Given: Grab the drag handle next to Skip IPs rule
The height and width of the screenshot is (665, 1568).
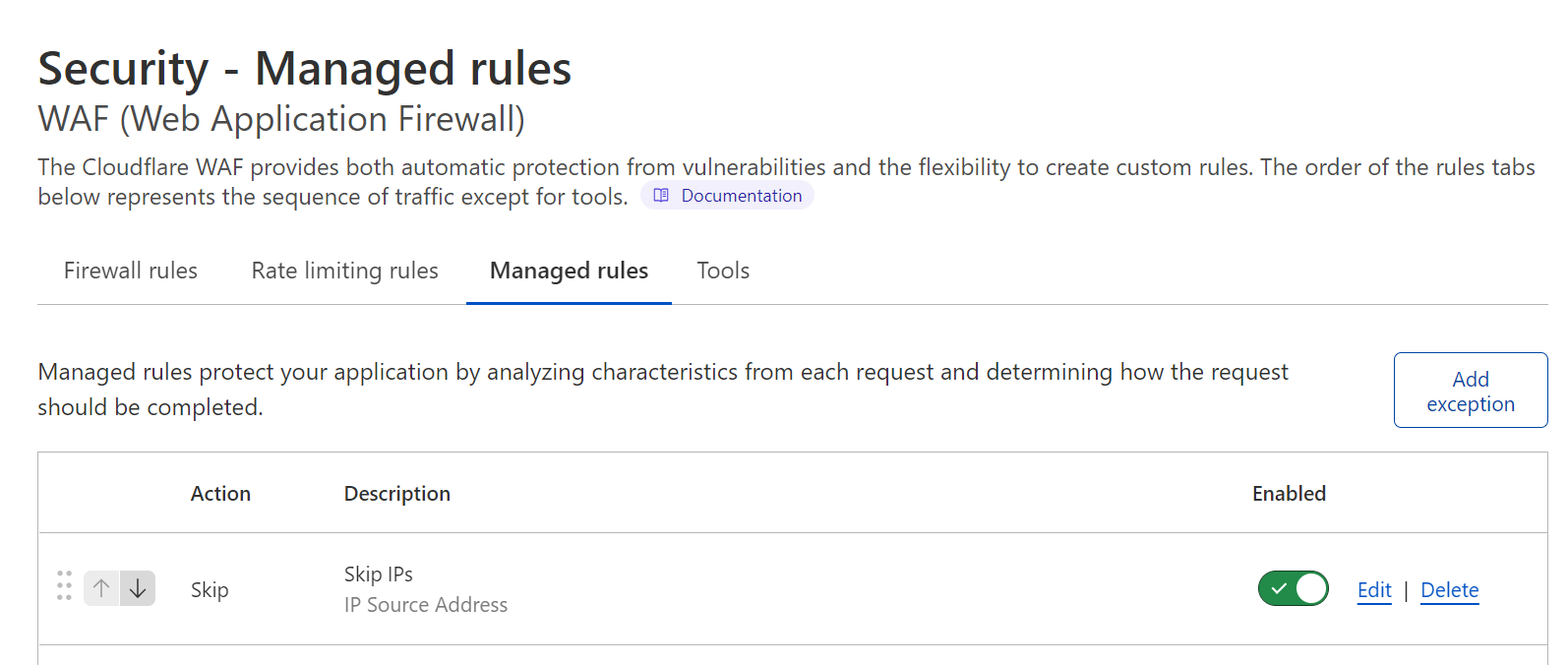Looking at the screenshot, I should click(x=64, y=585).
